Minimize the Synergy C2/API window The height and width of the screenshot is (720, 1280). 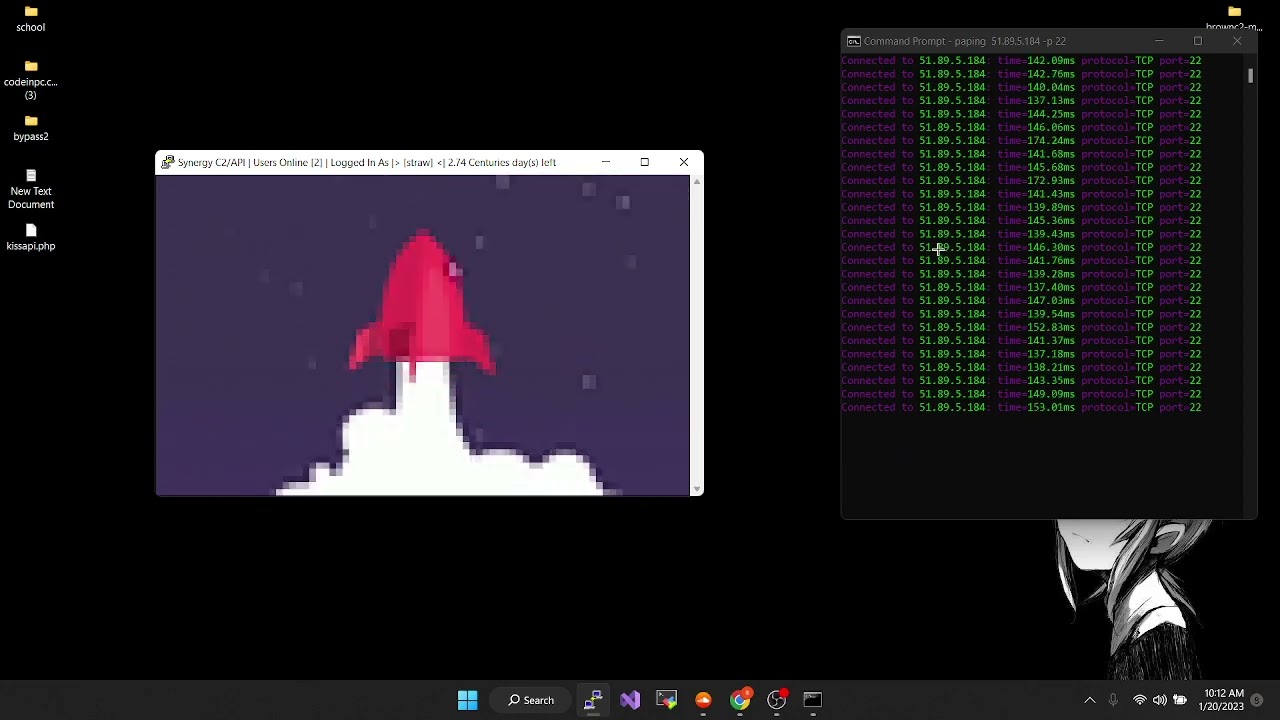(x=605, y=162)
